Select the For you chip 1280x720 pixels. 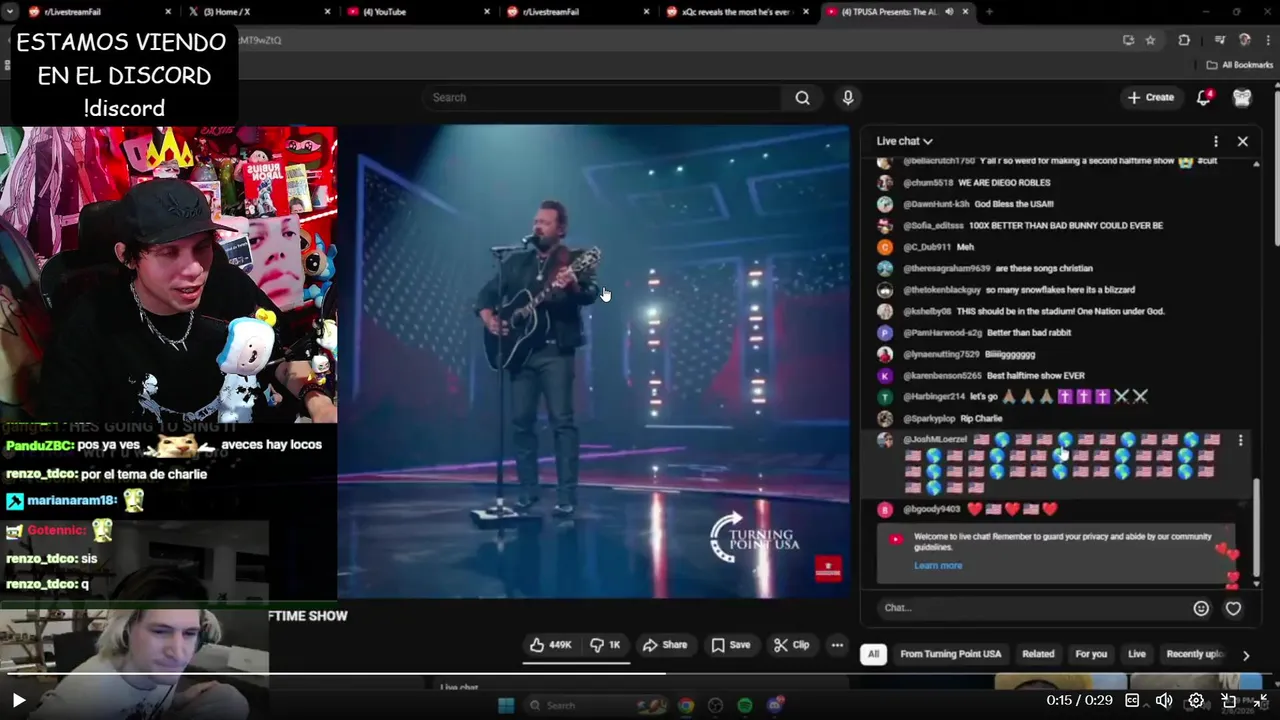point(1091,654)
